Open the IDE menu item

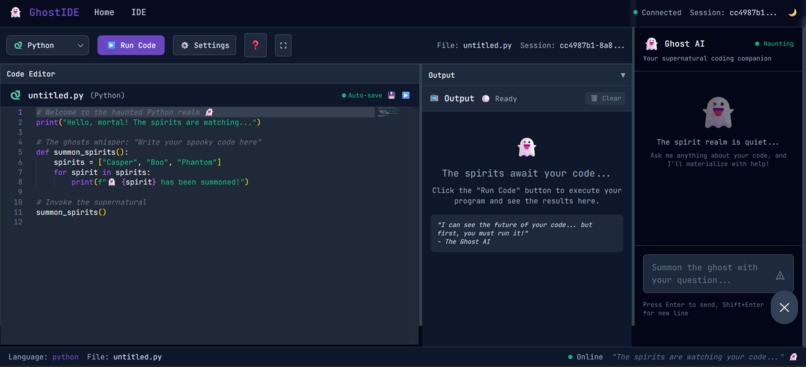139,12
